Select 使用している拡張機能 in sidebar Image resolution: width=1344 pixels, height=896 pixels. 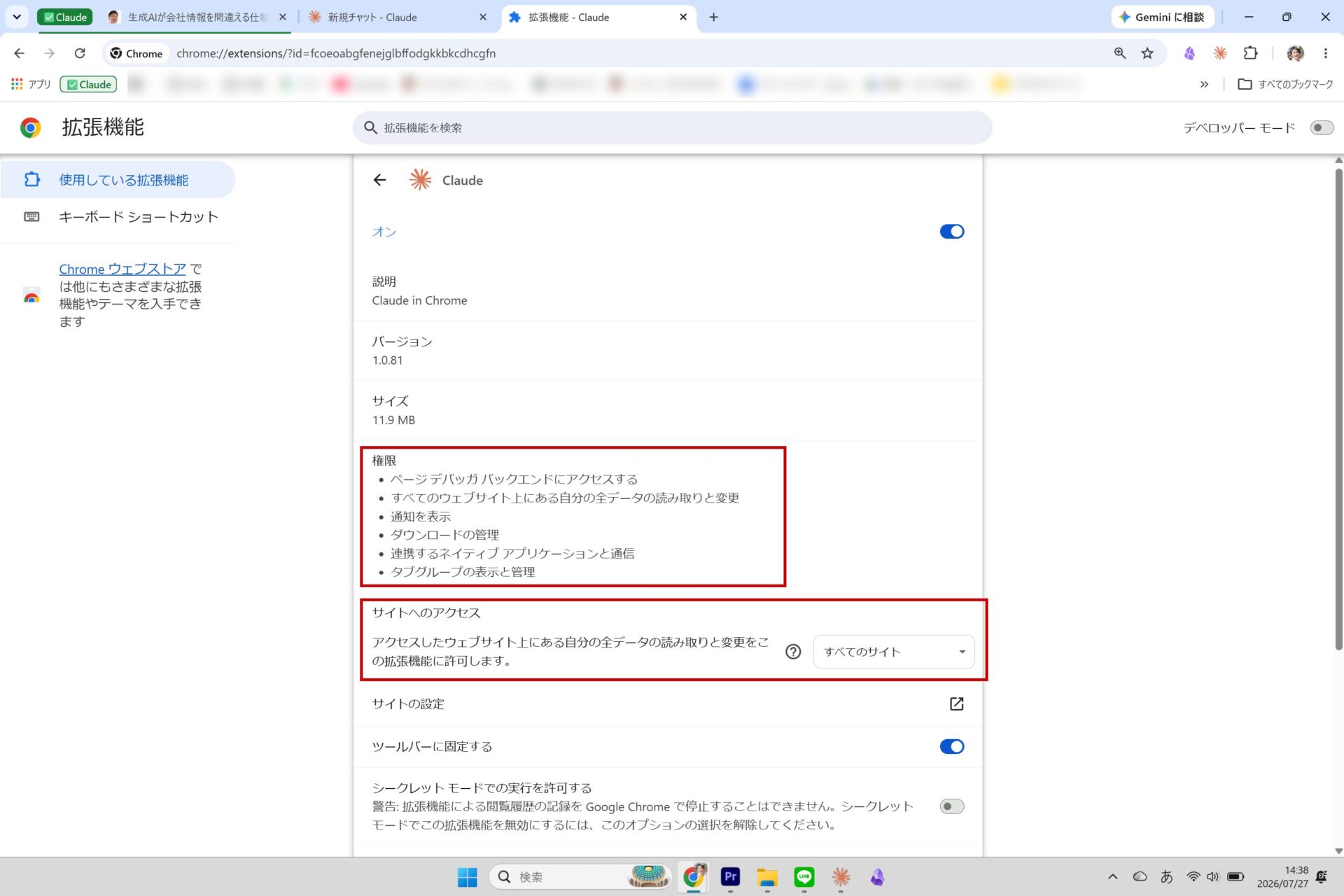click(118, 180)
